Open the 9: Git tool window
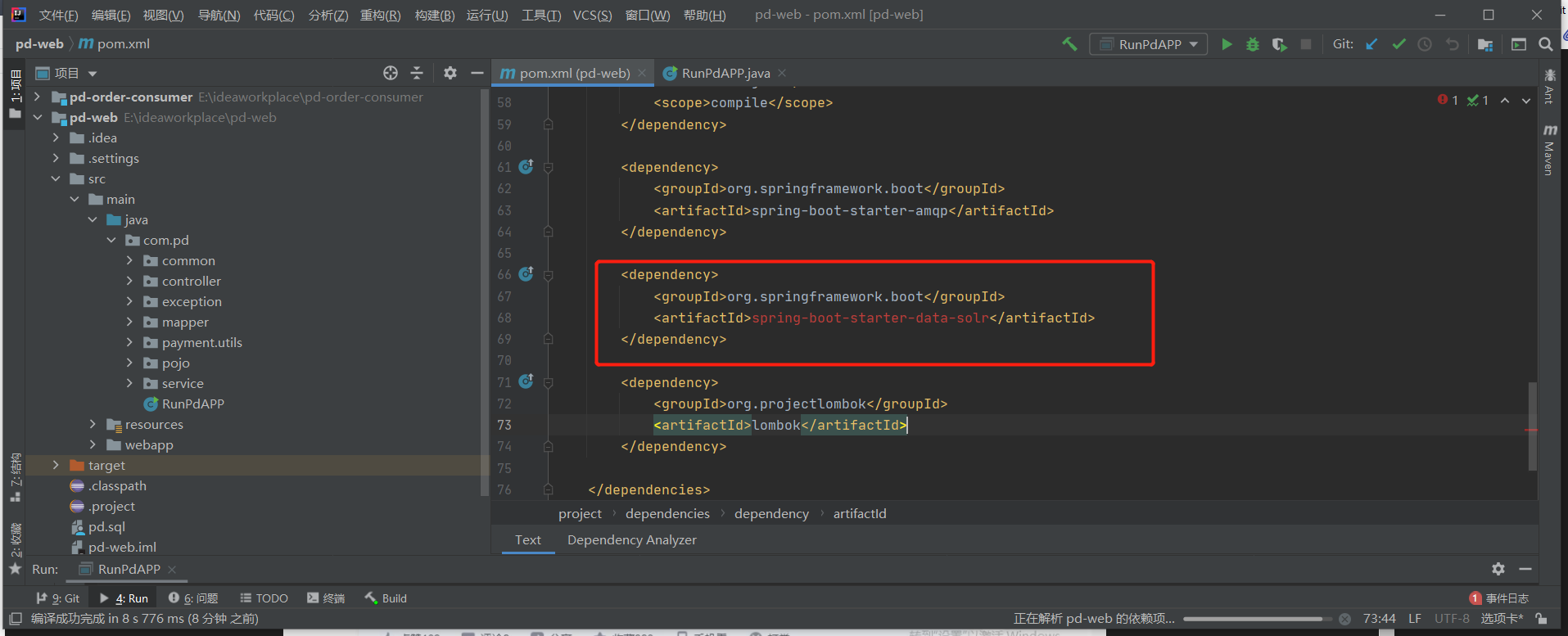This screenshot has width=1568, height=636. point(58,598)
